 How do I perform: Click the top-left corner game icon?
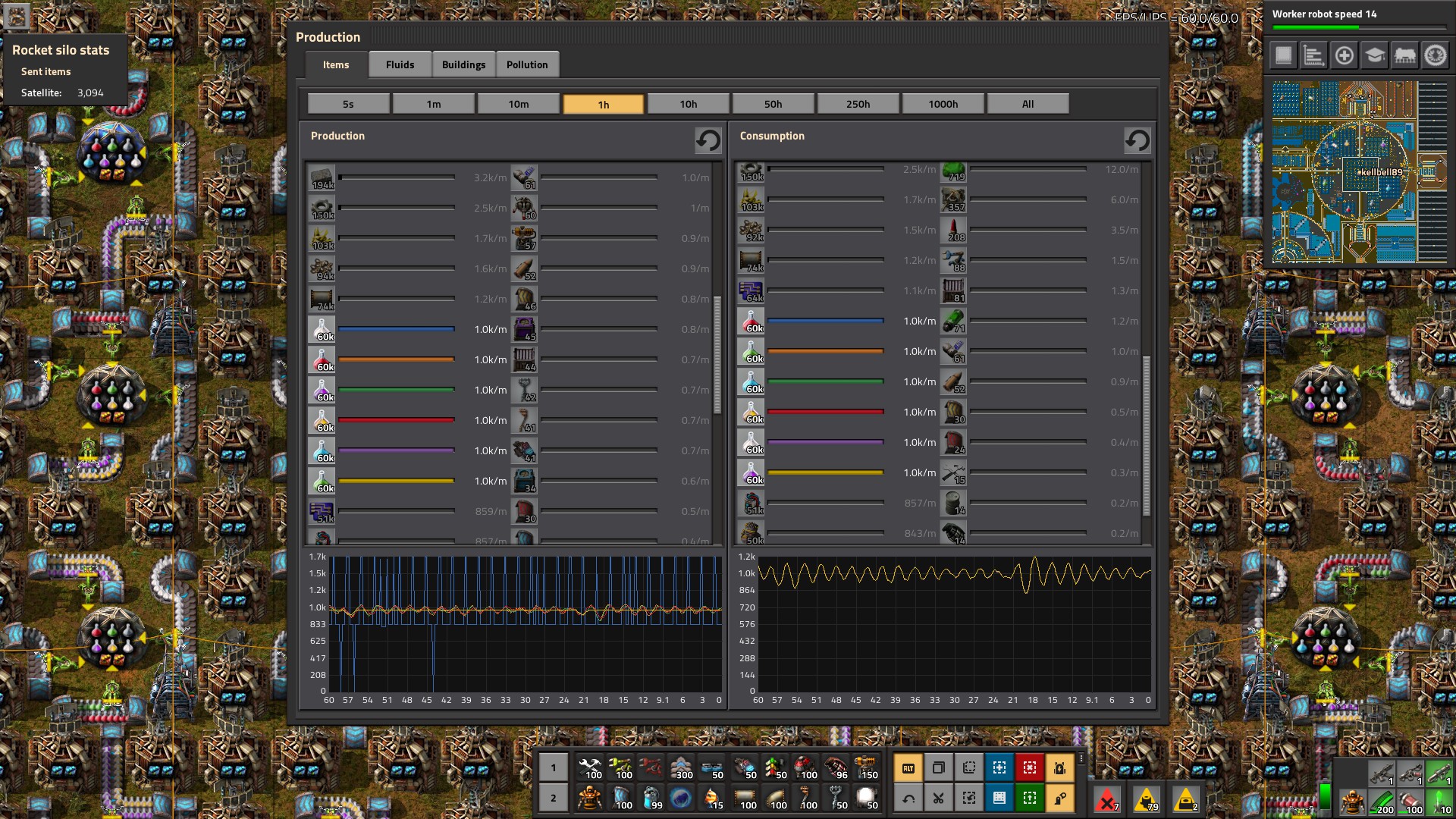(x=17, y=16)
